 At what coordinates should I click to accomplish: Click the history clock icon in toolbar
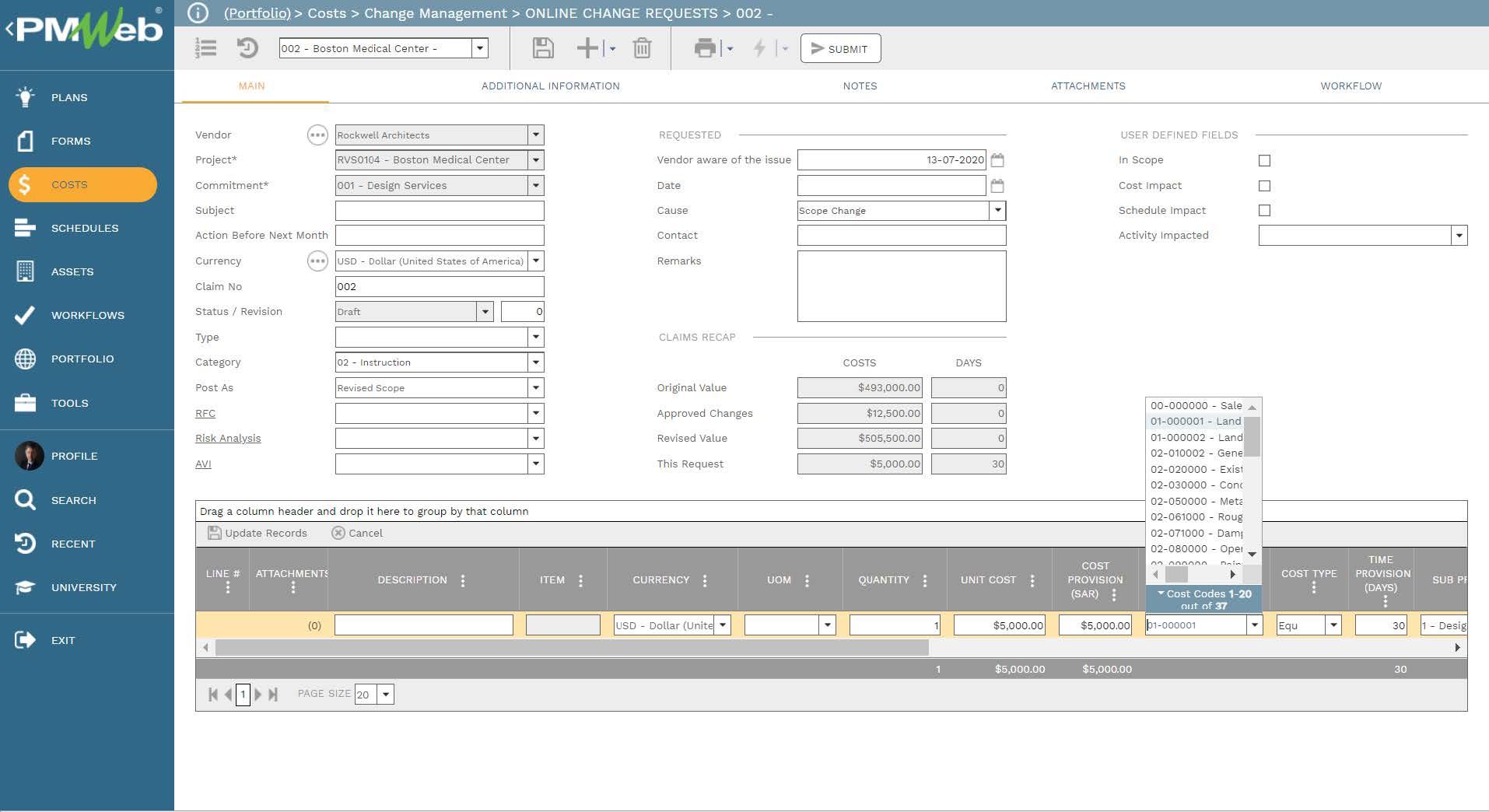(247, 48)
